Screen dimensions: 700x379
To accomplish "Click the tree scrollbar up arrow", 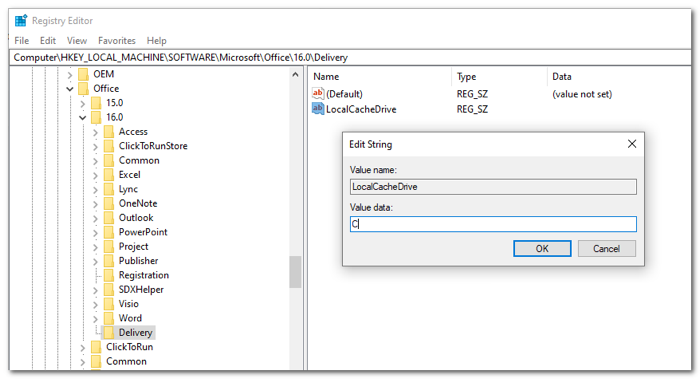I will (x=295, y=75).
